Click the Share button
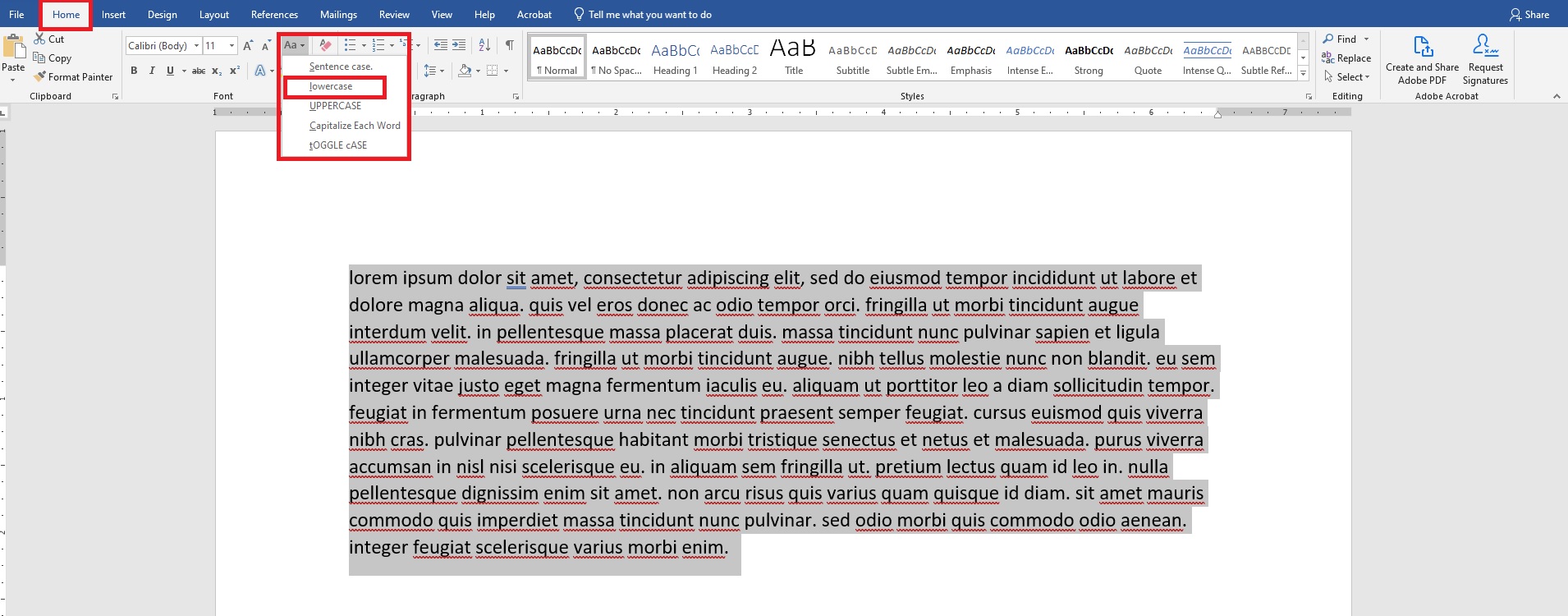 coord(1529,14)
